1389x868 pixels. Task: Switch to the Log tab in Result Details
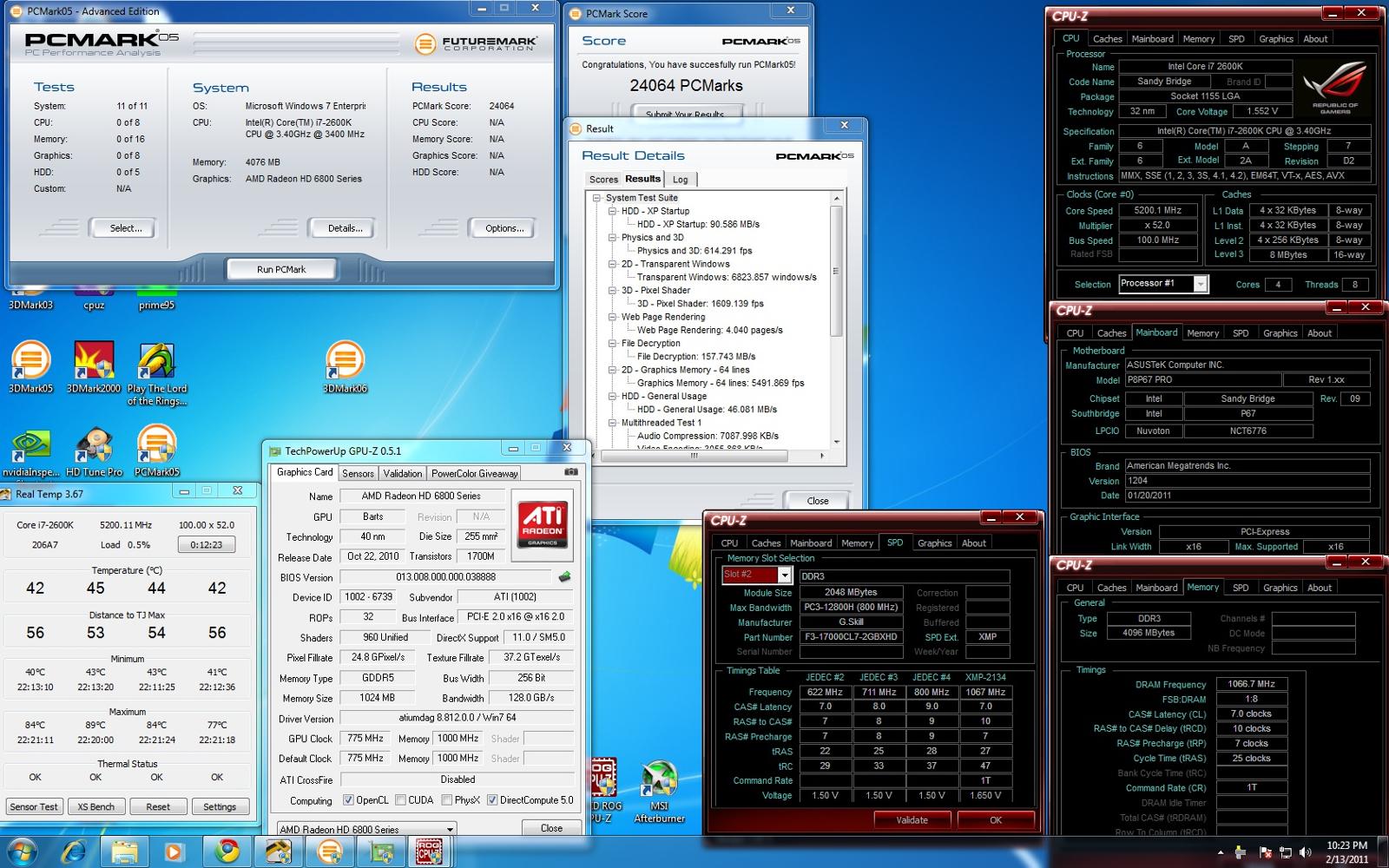click(681, 180)
